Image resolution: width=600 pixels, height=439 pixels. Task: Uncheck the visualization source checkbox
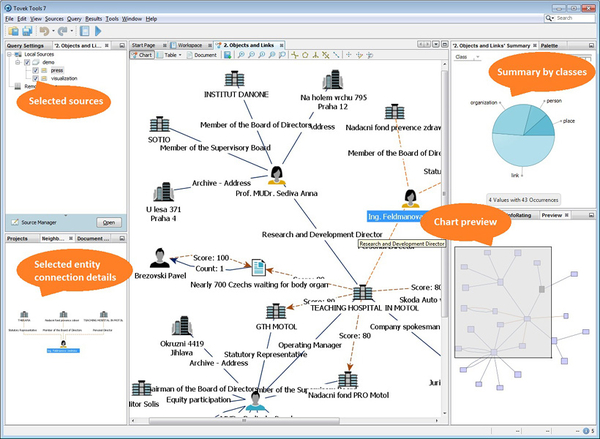point(36,78)
